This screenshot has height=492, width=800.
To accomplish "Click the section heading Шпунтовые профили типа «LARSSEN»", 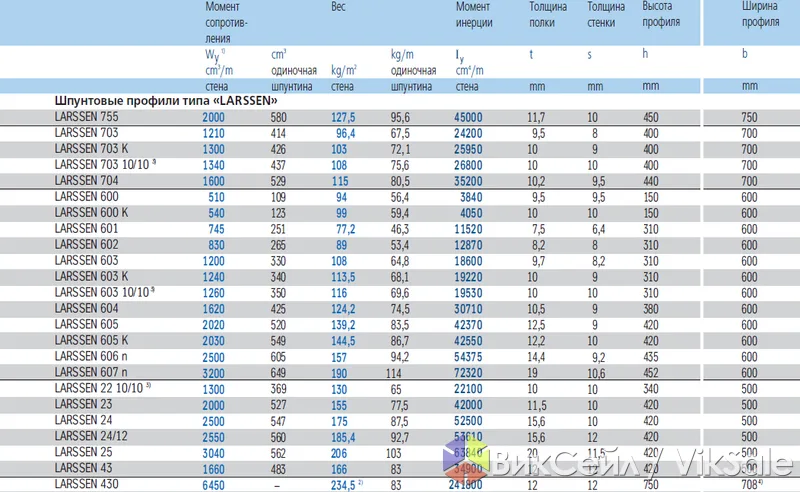I will pyautogui.click(x=166, y=101).
